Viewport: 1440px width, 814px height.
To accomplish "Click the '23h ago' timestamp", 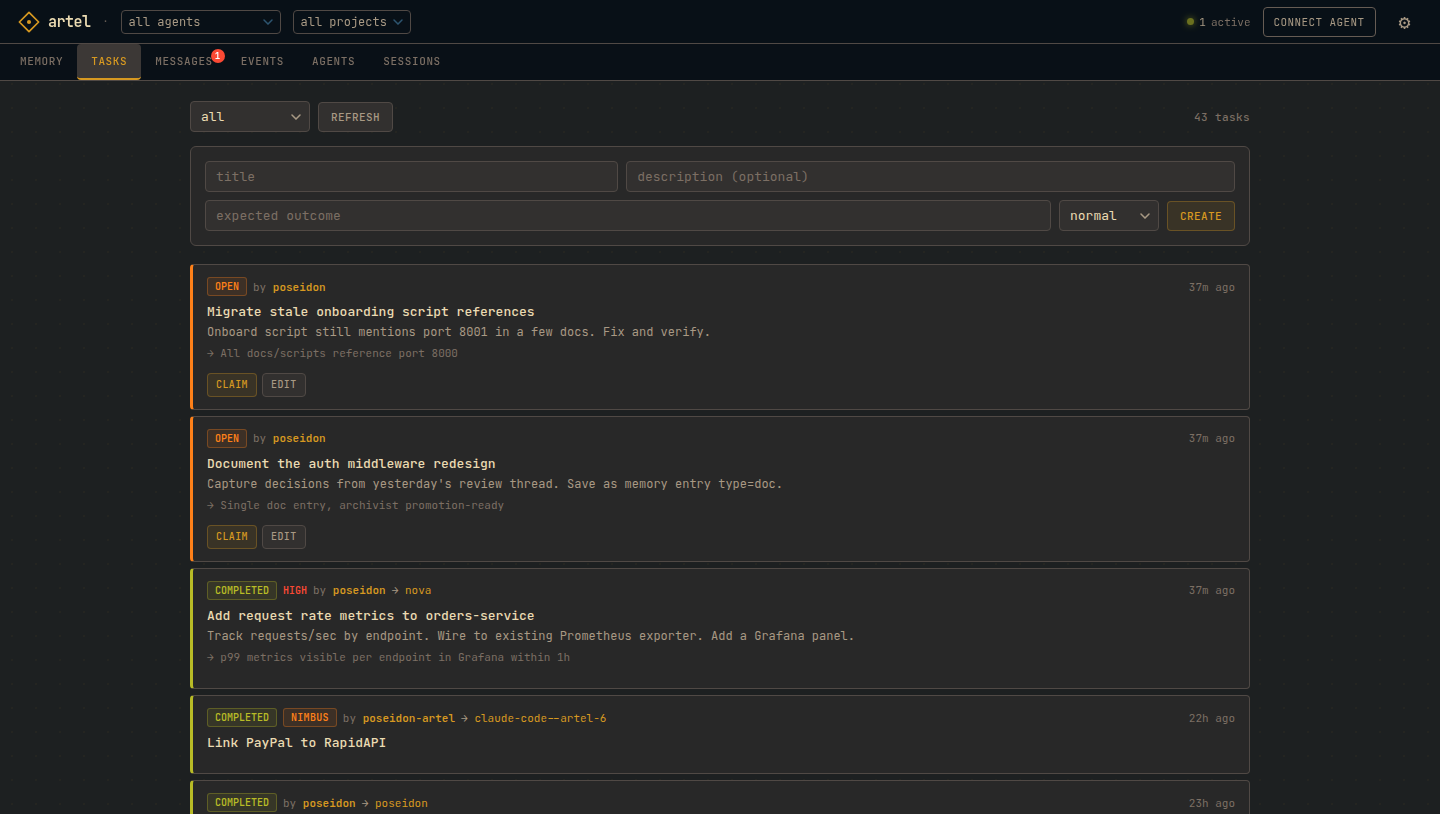I will (1212, 803).
